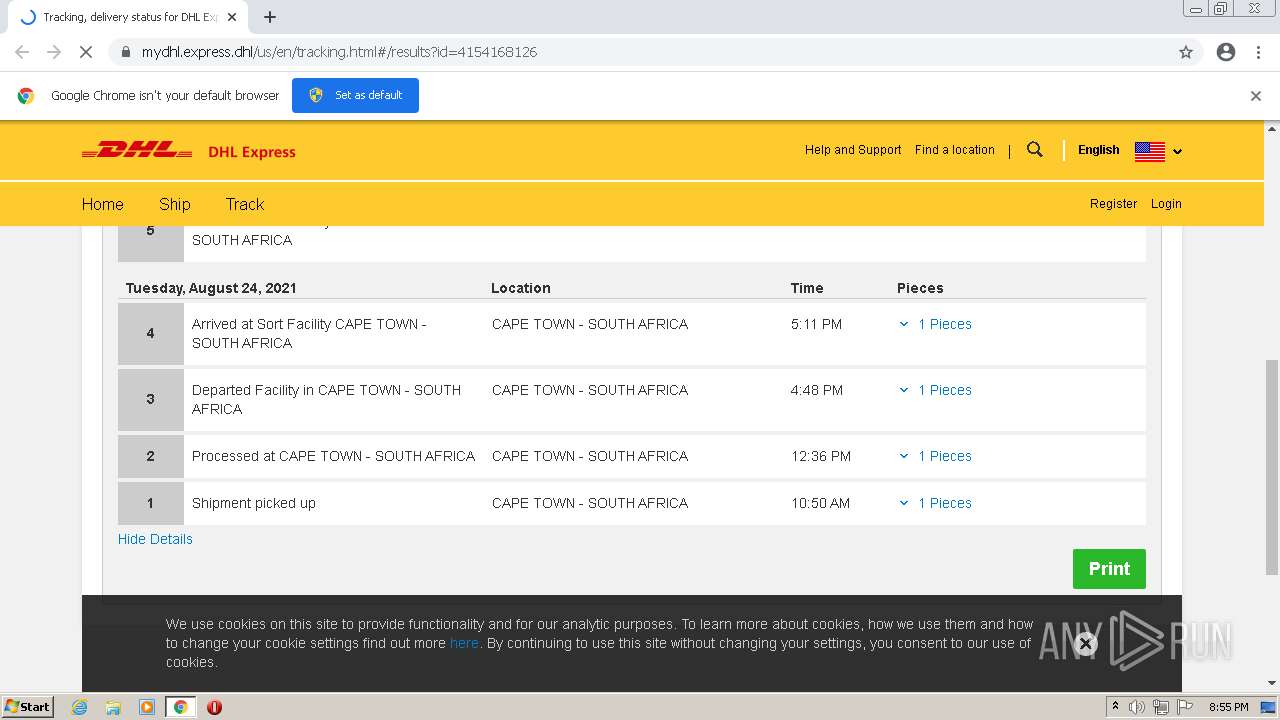Click the Pieces column header

(920, 288)
